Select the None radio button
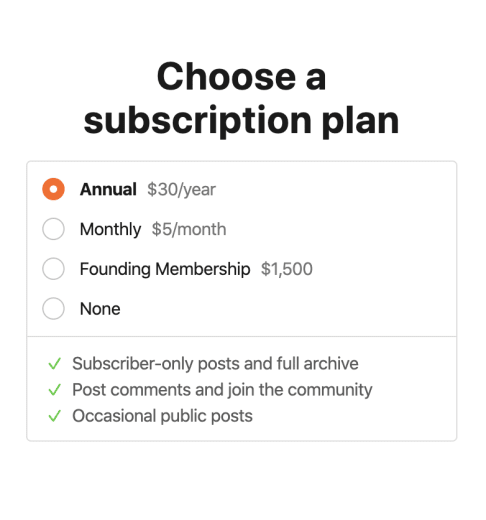 pyautogui.click(x=53, y=309)
